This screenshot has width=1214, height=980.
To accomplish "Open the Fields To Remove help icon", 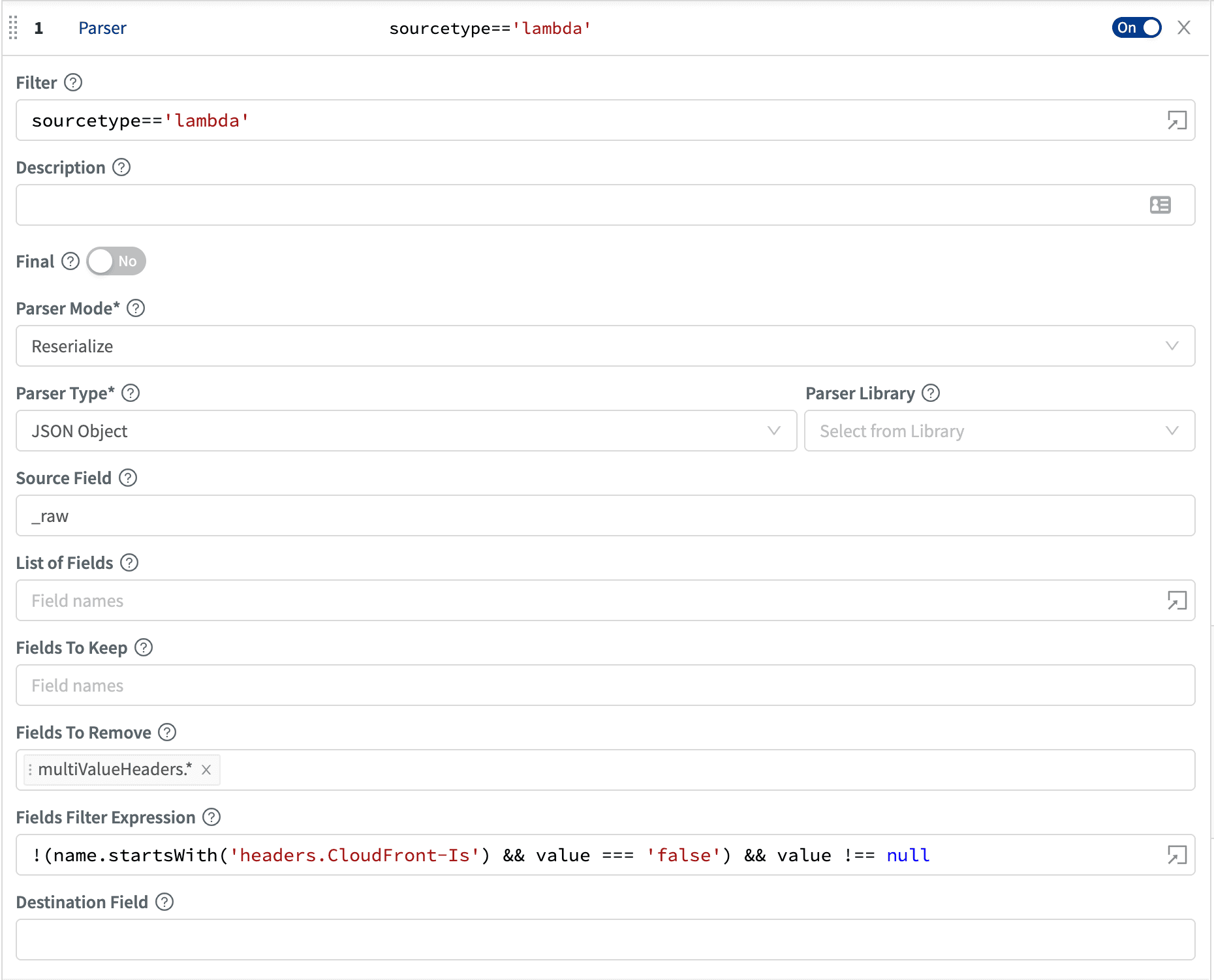I will click(x=167, y=732).
